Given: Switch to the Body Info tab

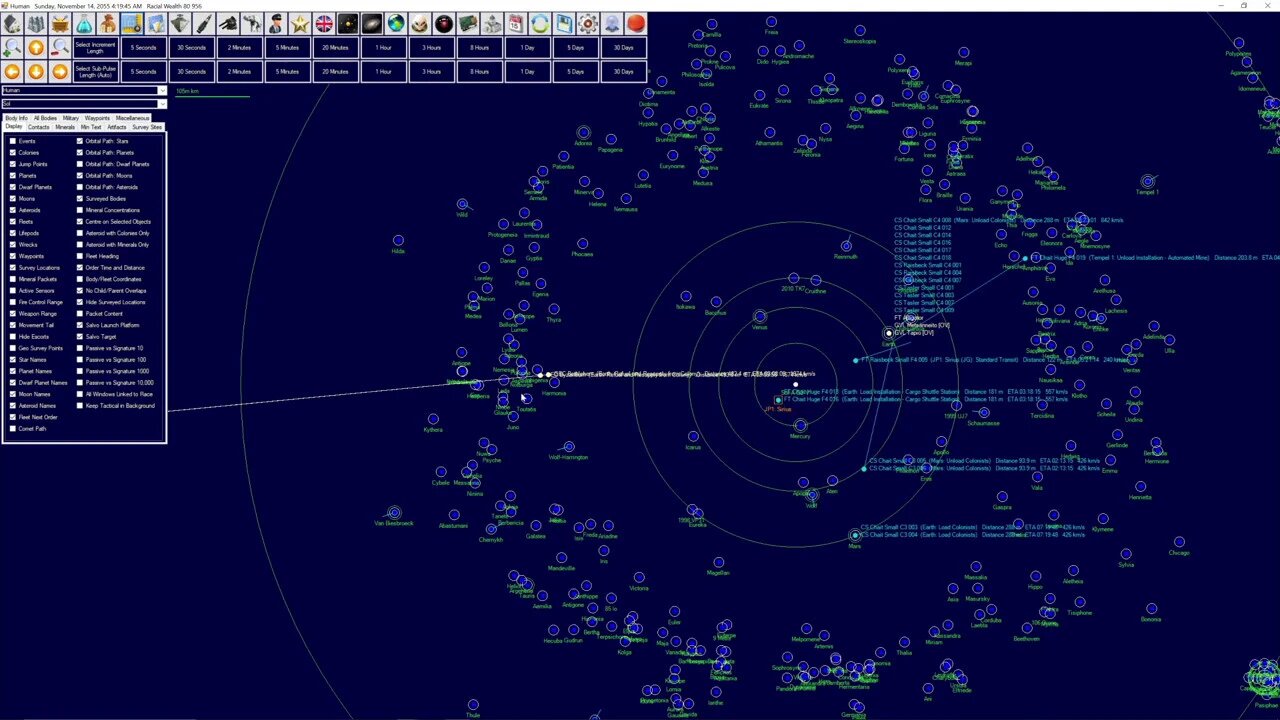Looking at the screenshot, I should point(16,118).
